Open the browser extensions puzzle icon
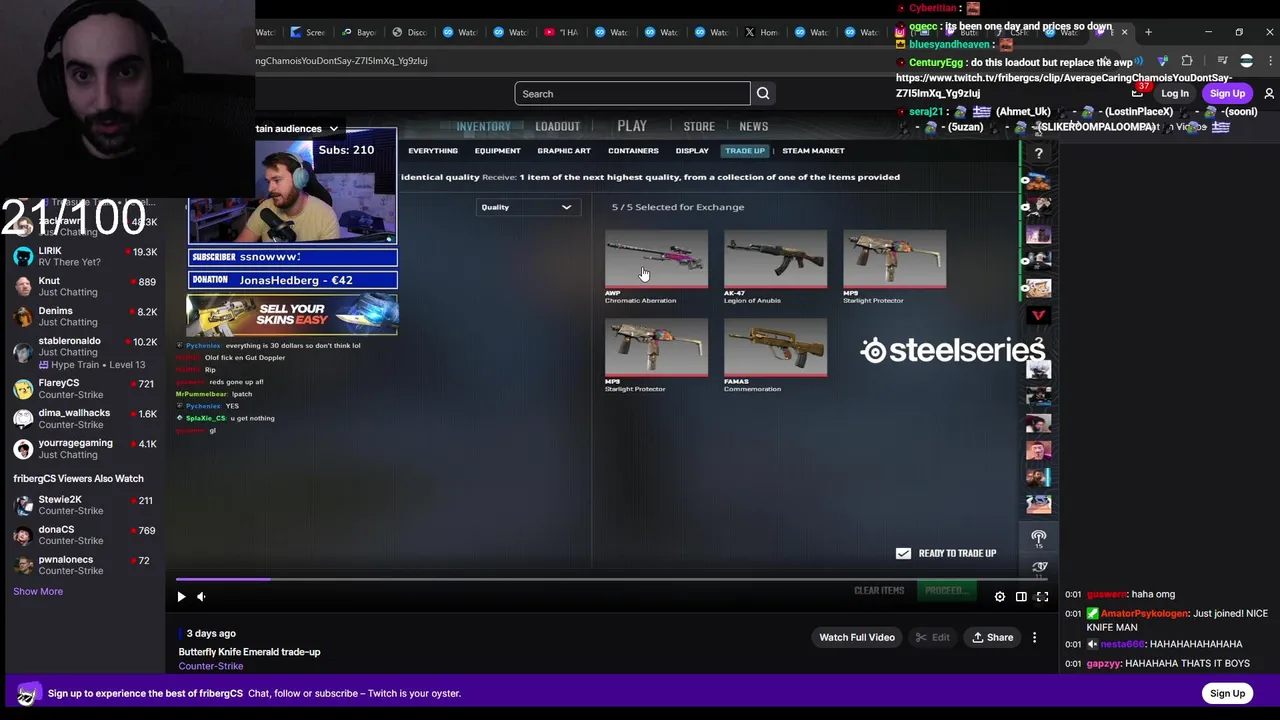Screen dimensions: 1280x720 tap(1187, 61)
